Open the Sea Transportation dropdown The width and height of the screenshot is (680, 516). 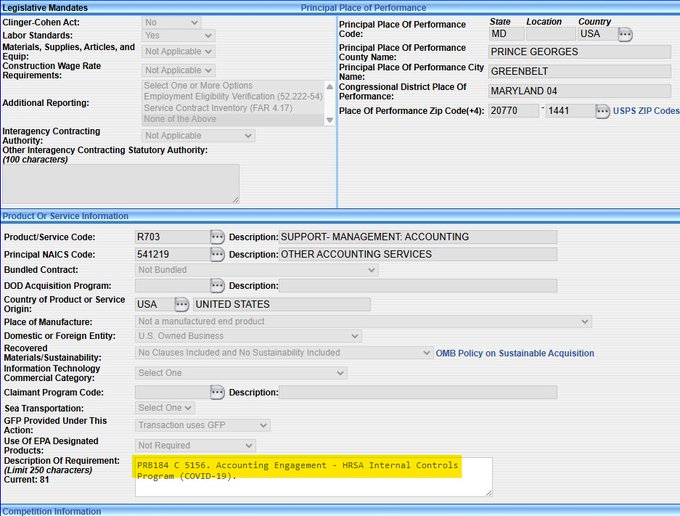(165, 408)
